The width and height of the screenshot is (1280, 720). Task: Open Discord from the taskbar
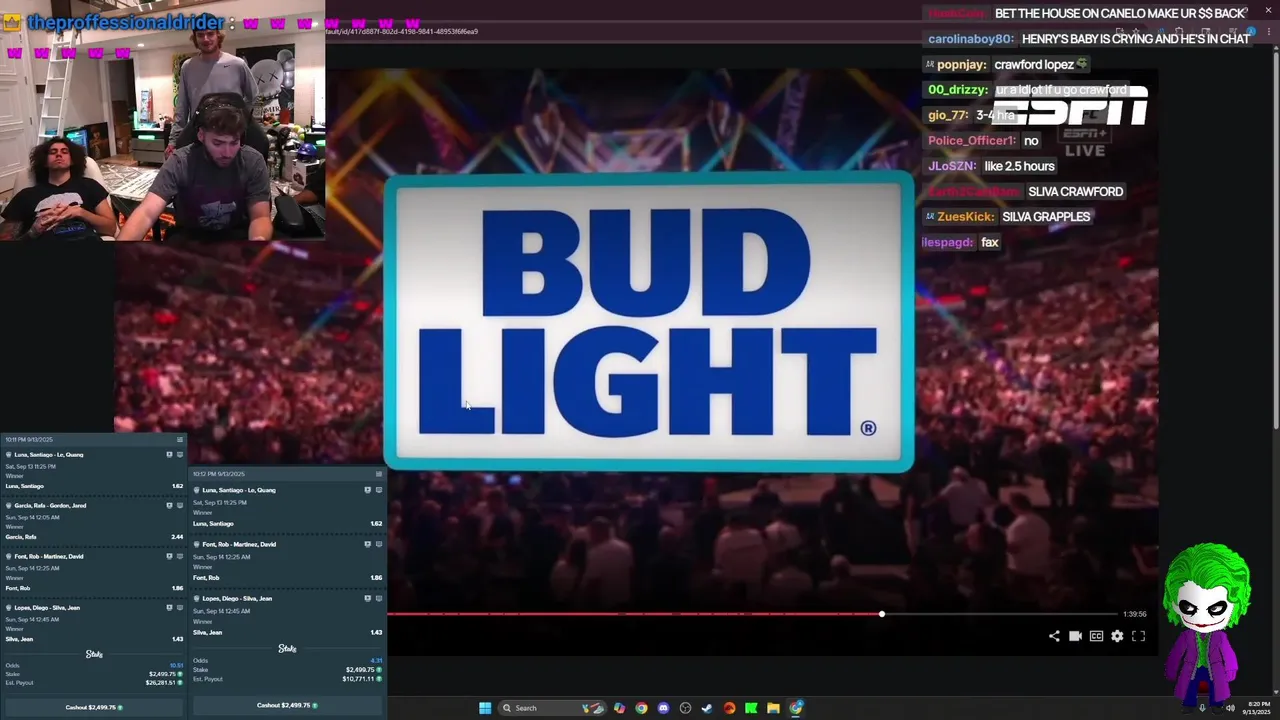[663, 708]
